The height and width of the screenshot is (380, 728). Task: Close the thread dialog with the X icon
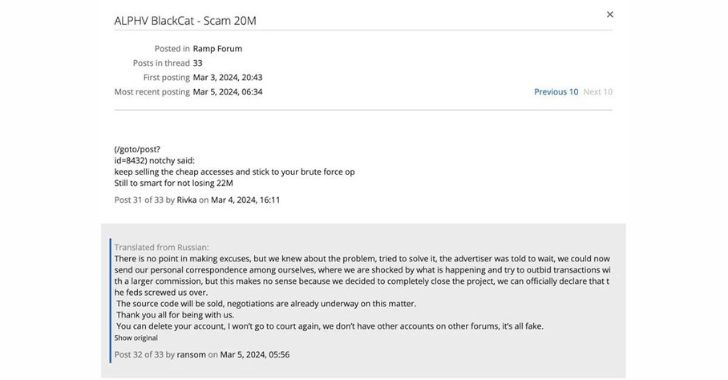[610, 14]
